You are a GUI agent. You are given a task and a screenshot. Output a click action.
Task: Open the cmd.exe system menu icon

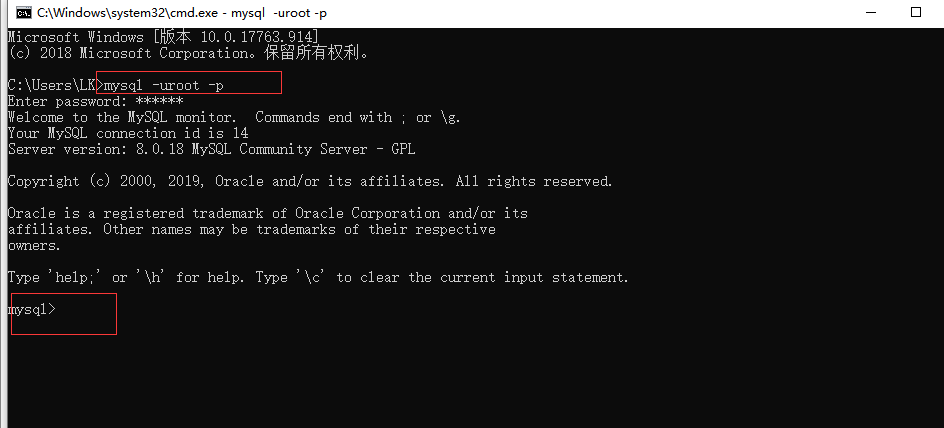tap(24, 12)
